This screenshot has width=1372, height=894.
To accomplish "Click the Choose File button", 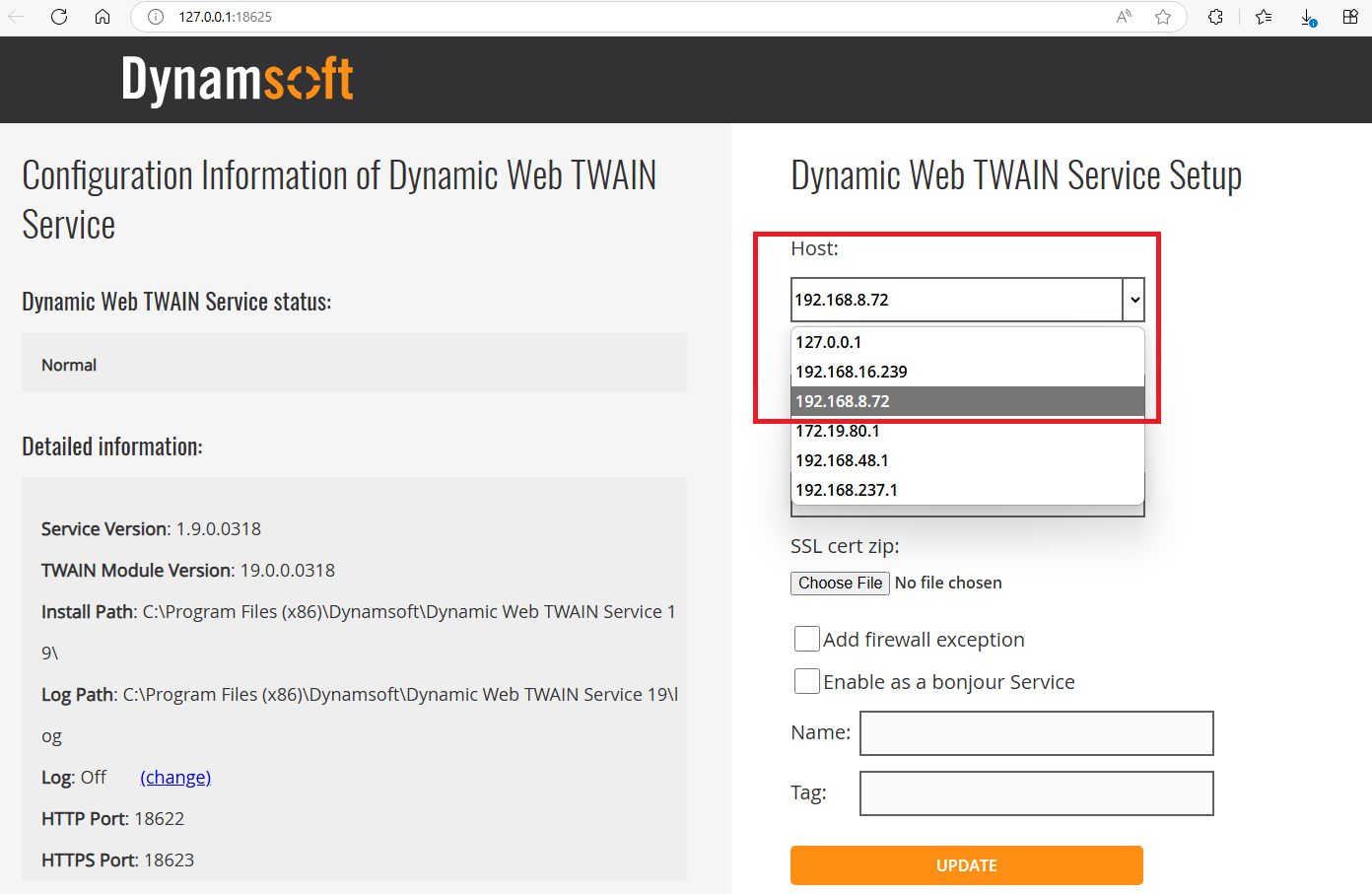I will (840, 583).
